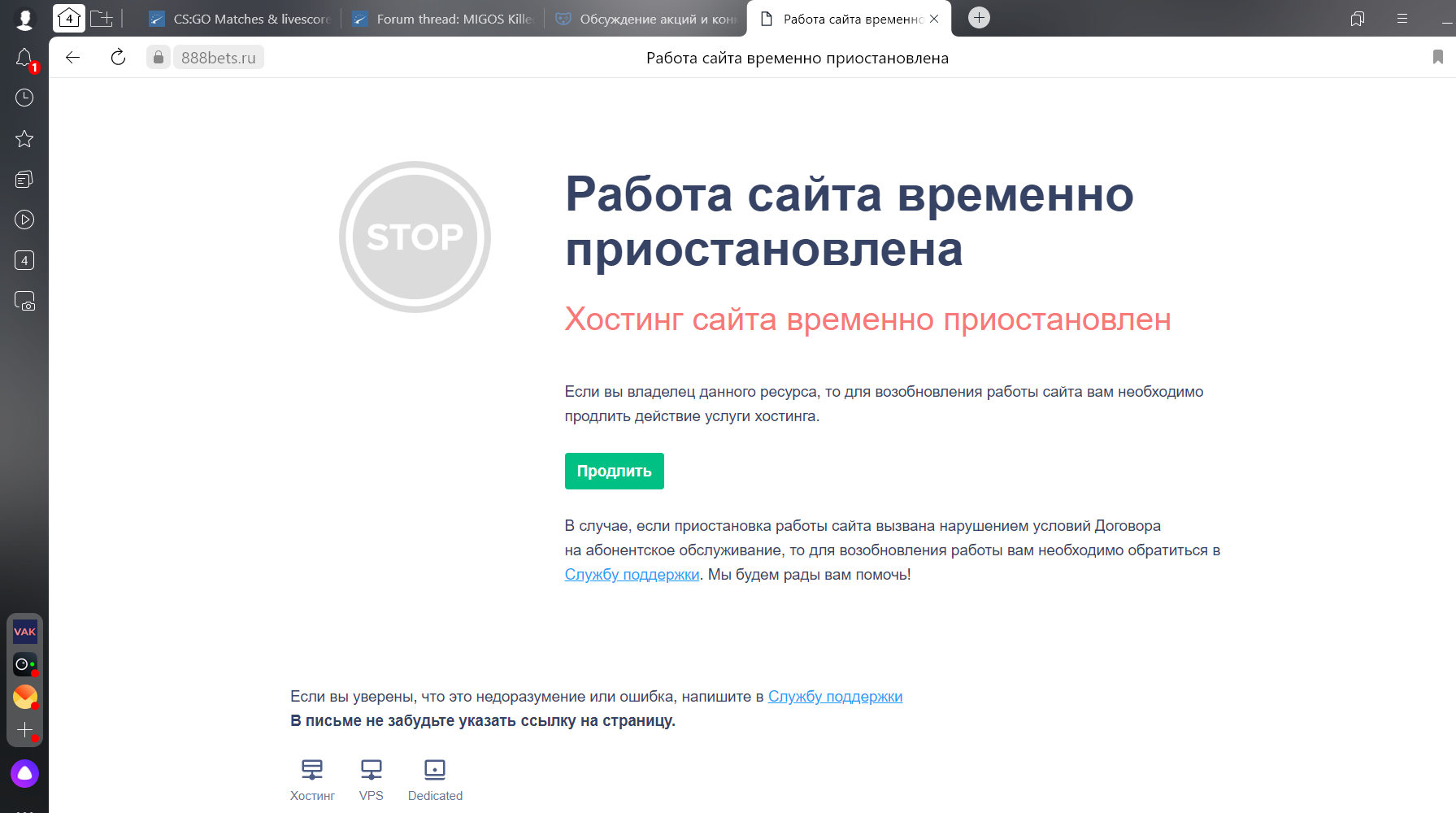Create new tab group icon

pos(102,18)
